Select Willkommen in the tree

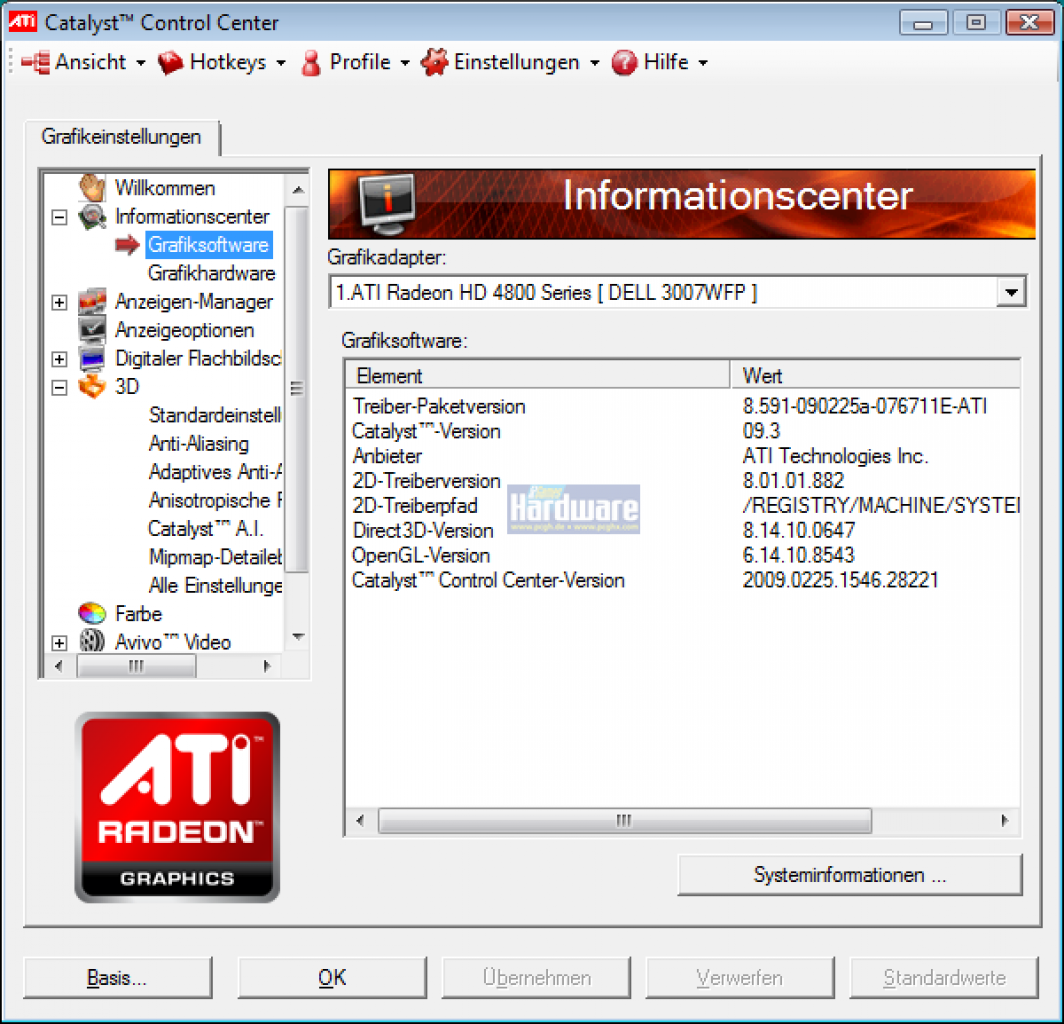[165, 188]
